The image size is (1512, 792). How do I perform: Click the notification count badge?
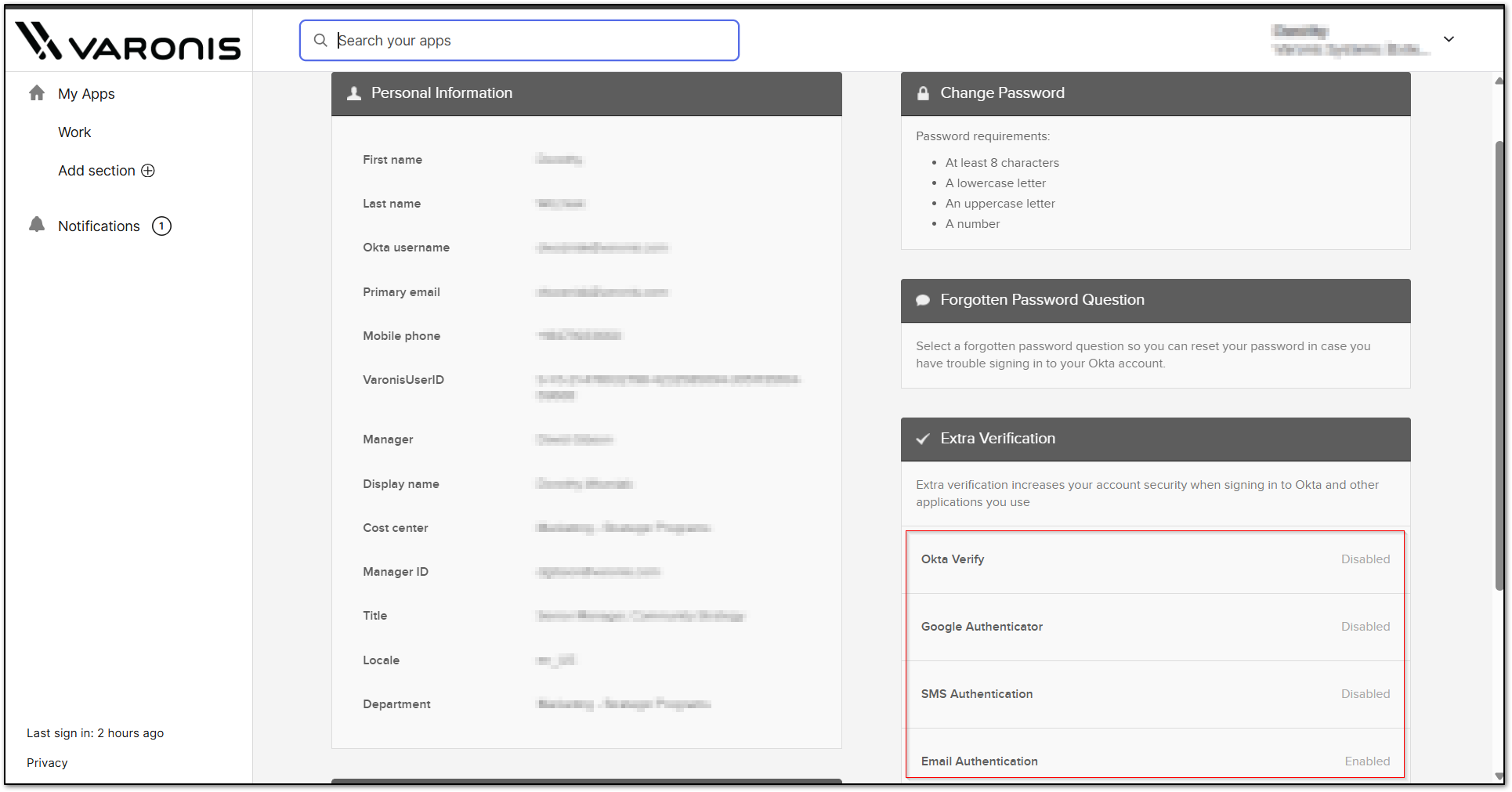coord(161,226)
